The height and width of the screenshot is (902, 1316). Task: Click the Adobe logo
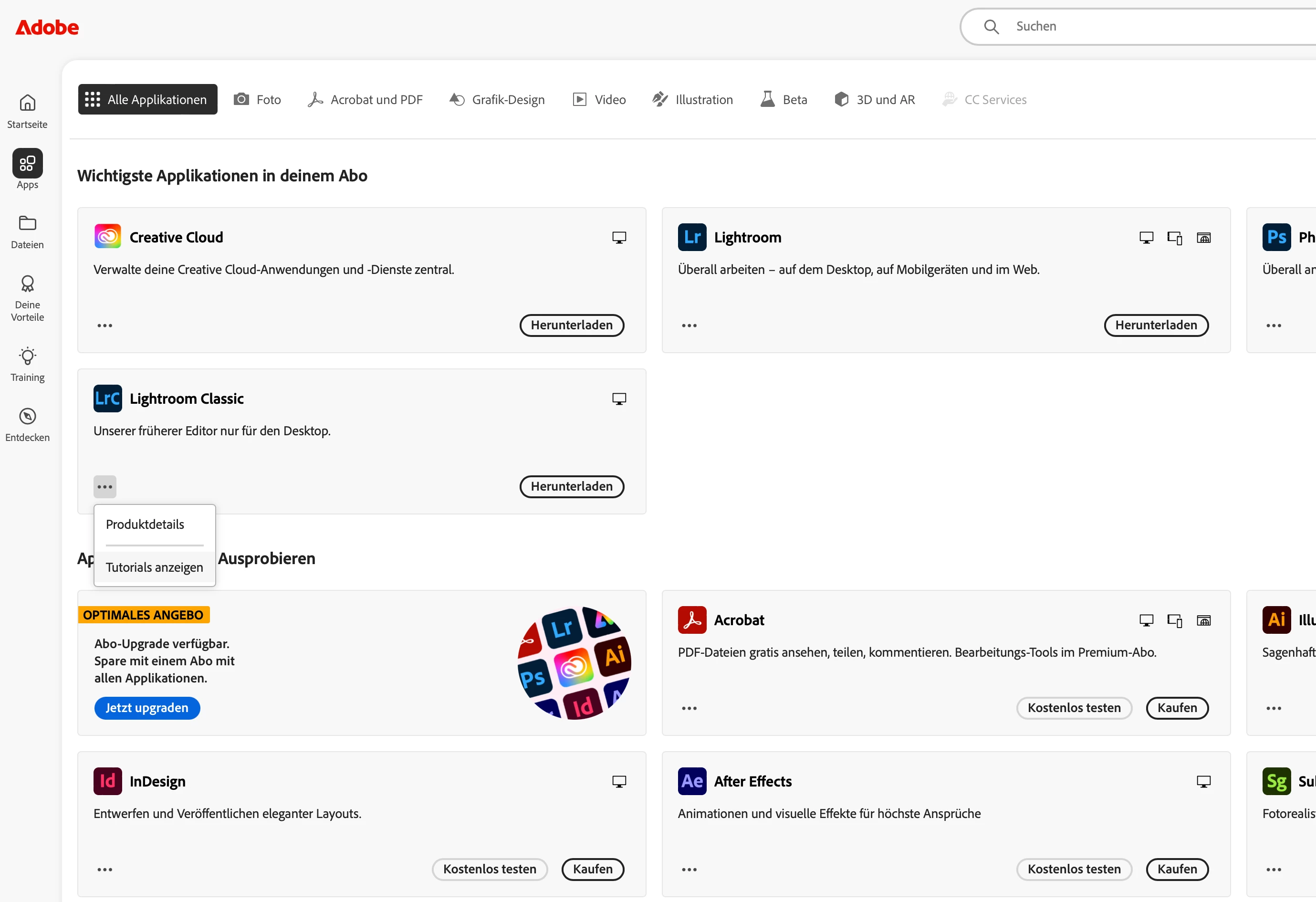pyautogui.click(x=47, y=27)
